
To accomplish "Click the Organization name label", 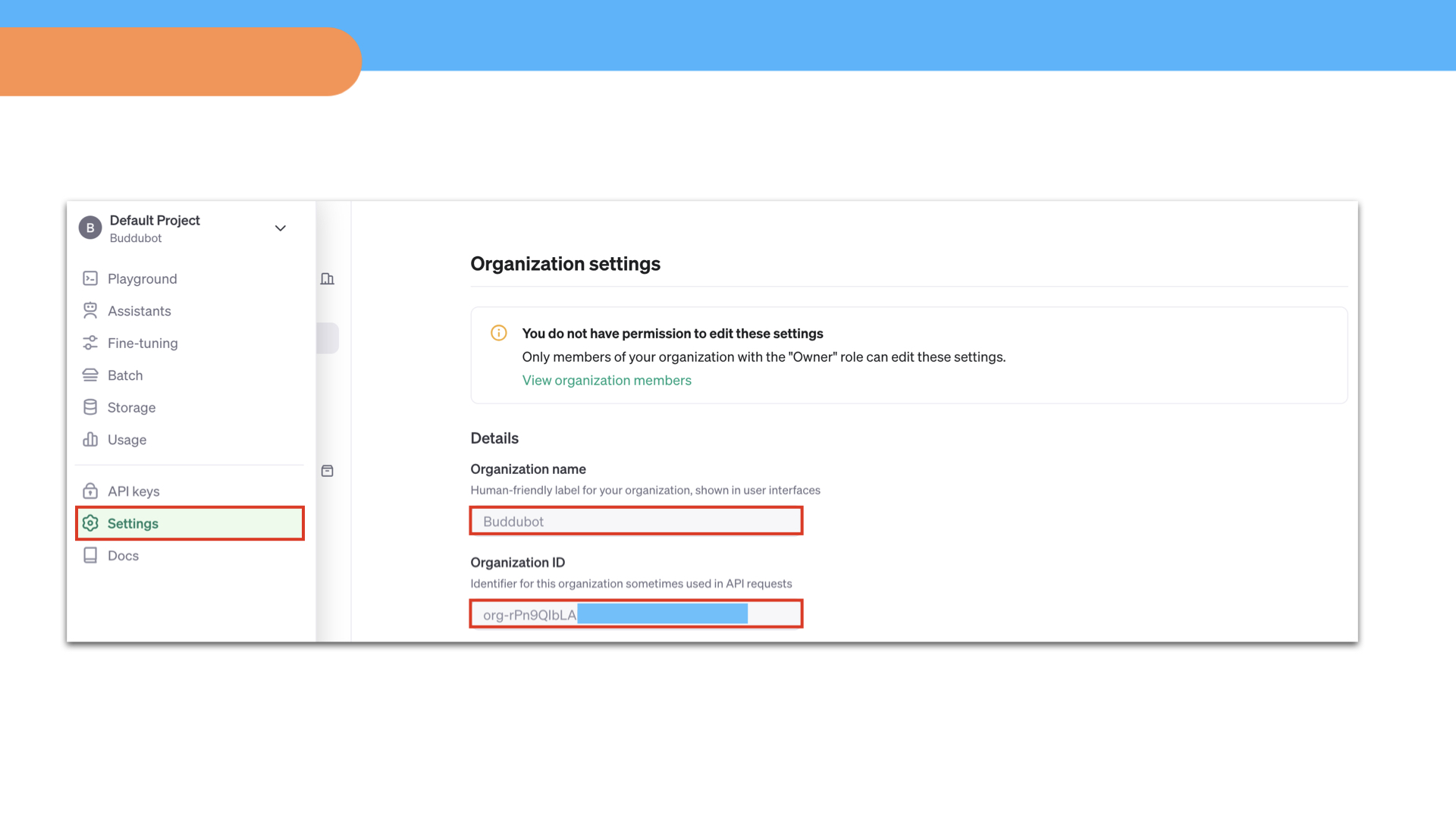I will [x=528, y=469].
